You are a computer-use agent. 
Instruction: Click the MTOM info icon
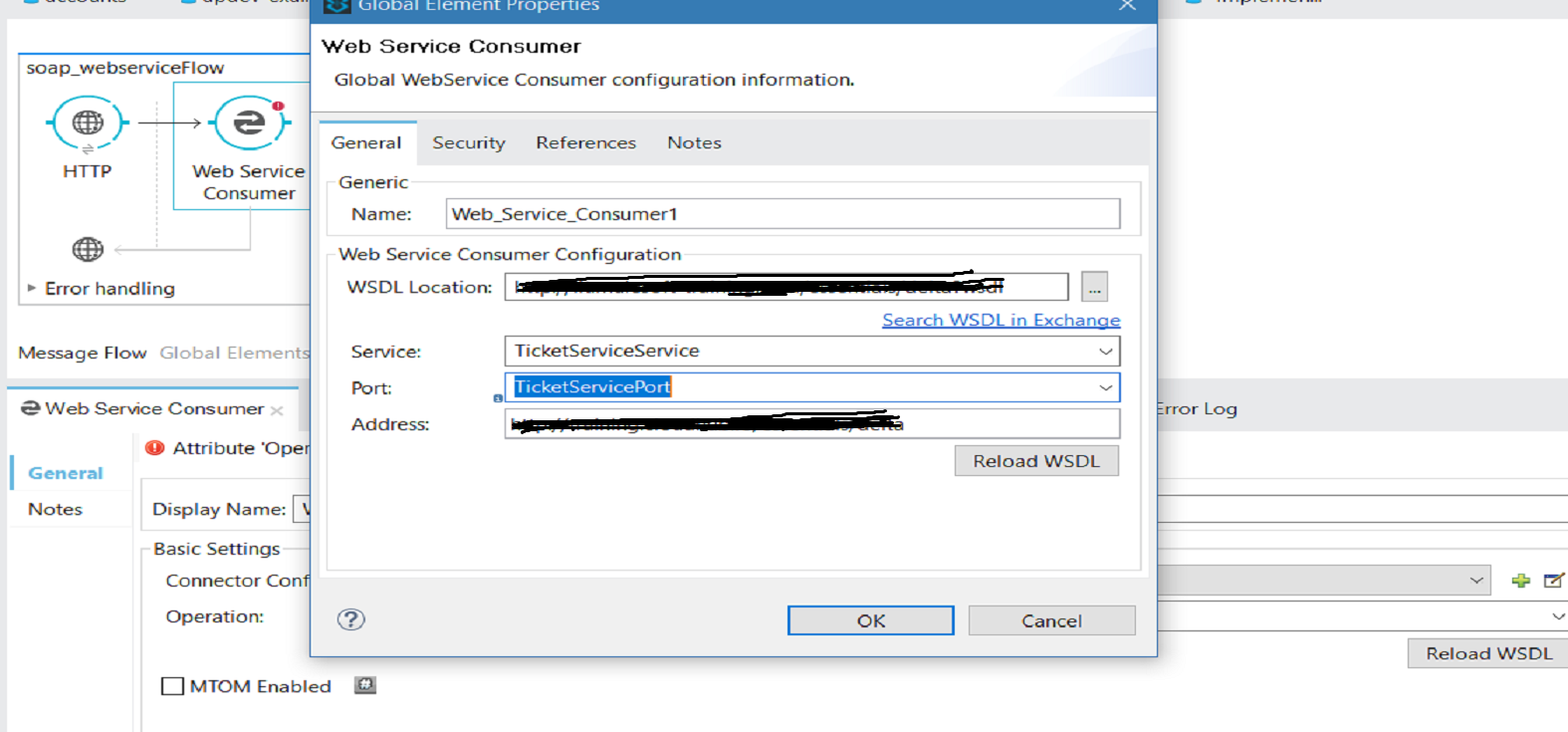(x=365, y=685)
